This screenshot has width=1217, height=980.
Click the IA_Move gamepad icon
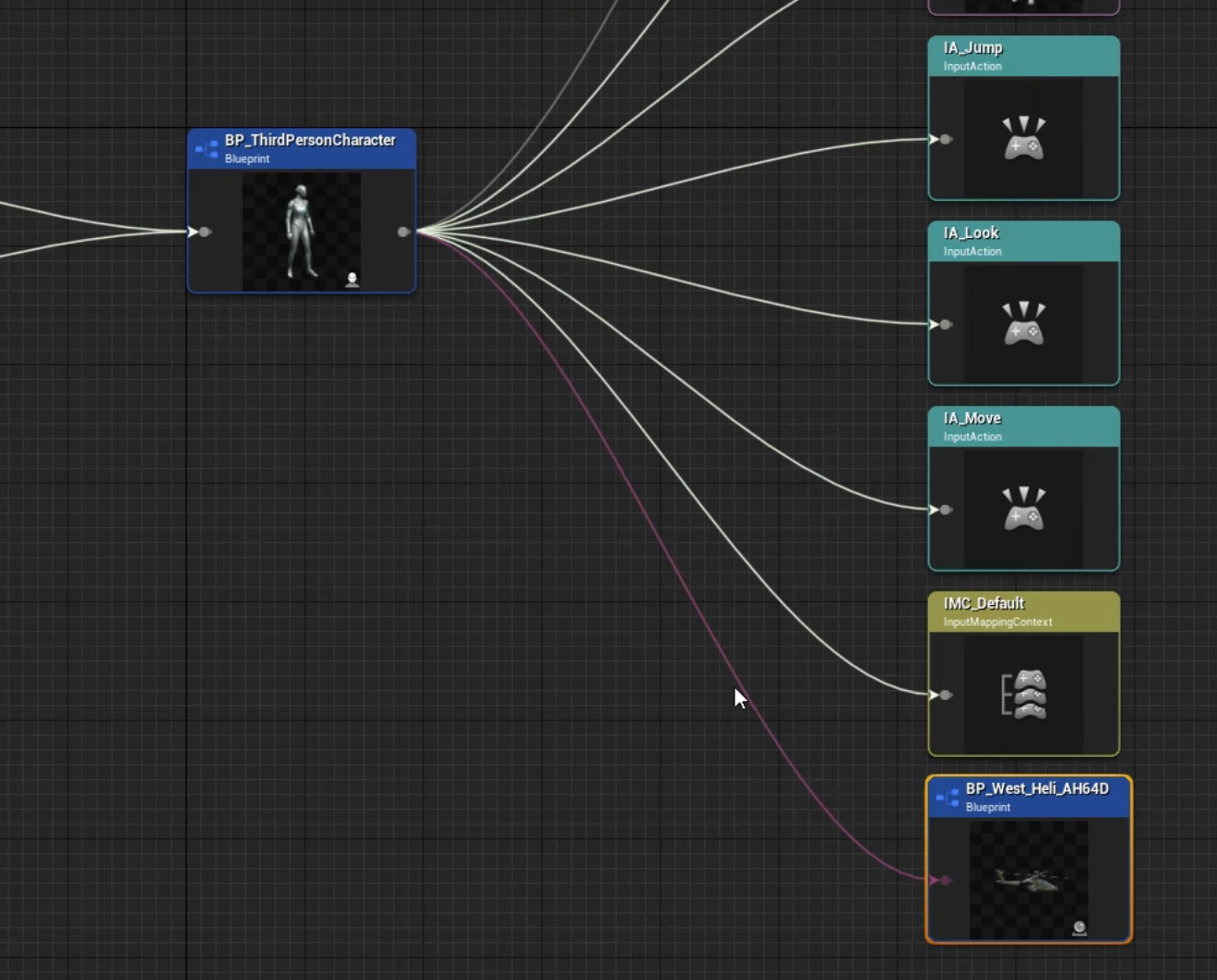(x=1023, y=509)
